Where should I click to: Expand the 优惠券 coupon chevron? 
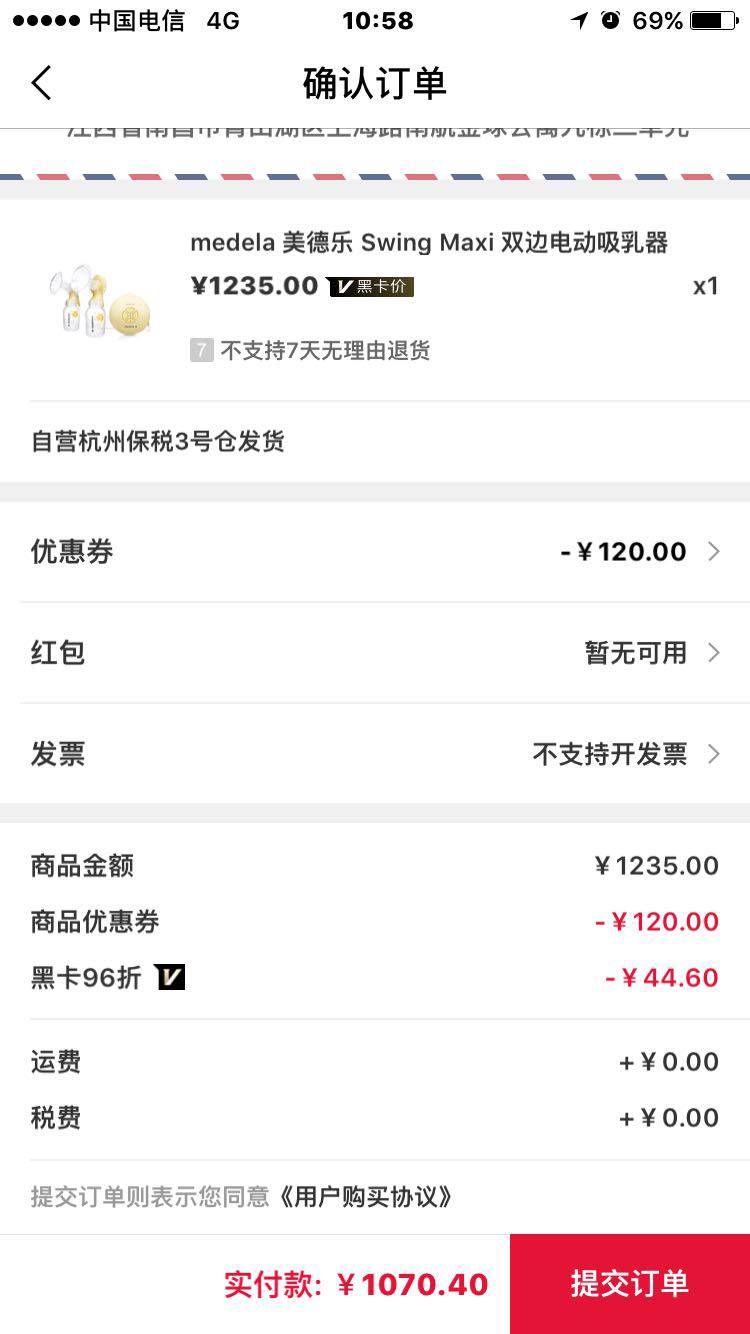(x=714, y=551)
